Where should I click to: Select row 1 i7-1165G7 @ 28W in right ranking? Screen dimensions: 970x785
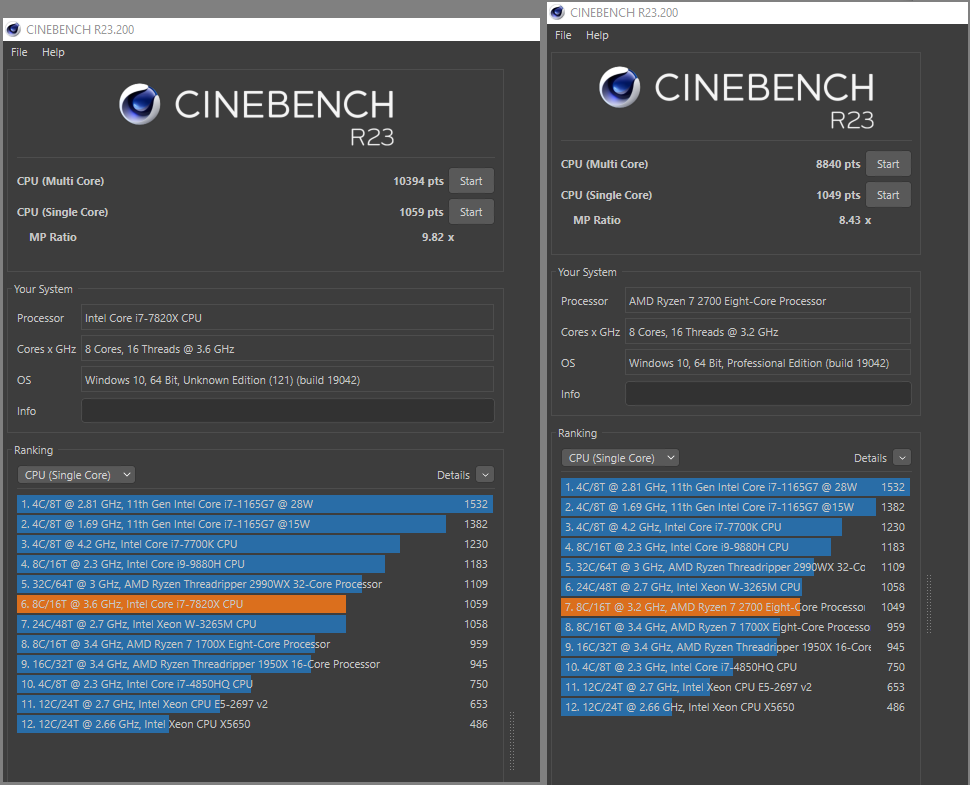(736, 487)
